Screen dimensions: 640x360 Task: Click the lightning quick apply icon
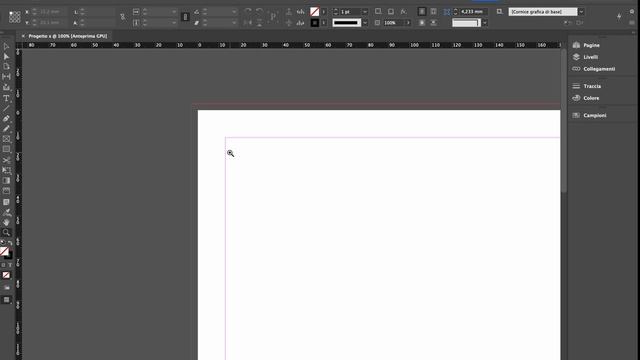pos(619,16)
